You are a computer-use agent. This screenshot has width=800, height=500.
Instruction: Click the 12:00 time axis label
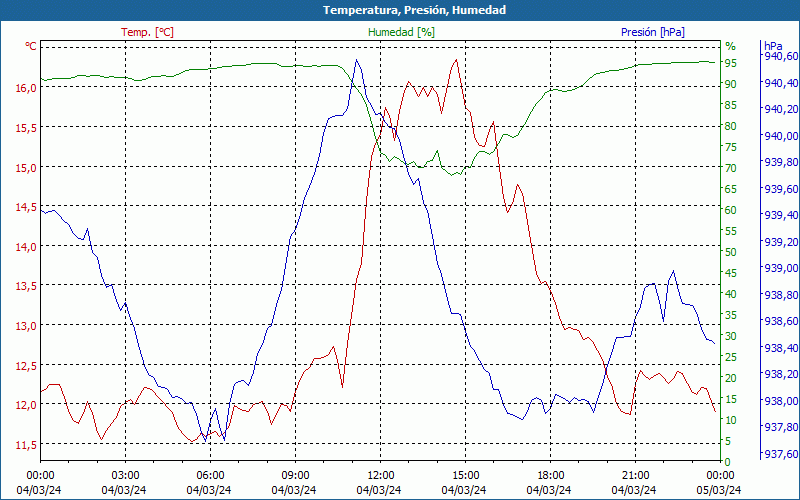[380, 476]
